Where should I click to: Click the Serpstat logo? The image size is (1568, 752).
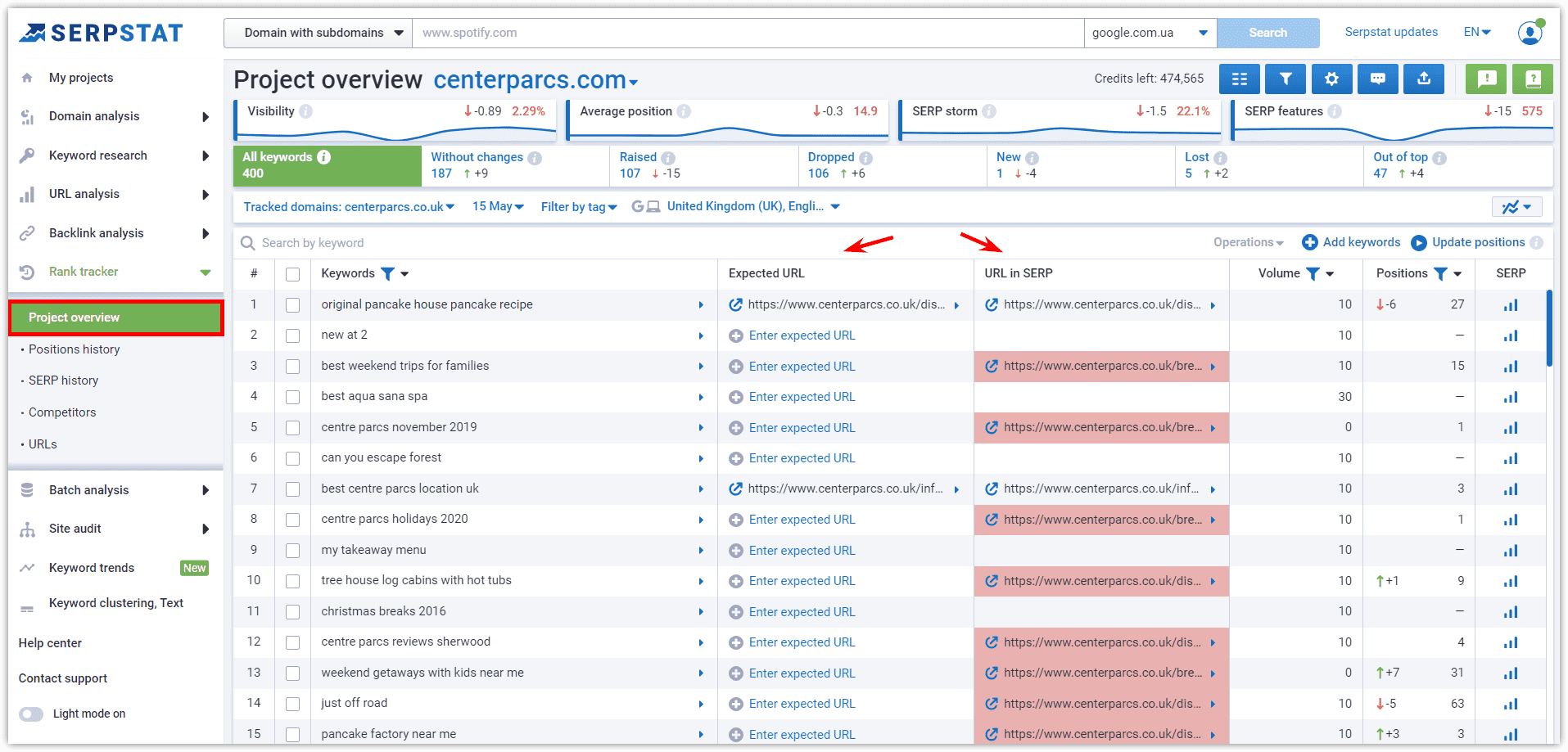[101, 33]
